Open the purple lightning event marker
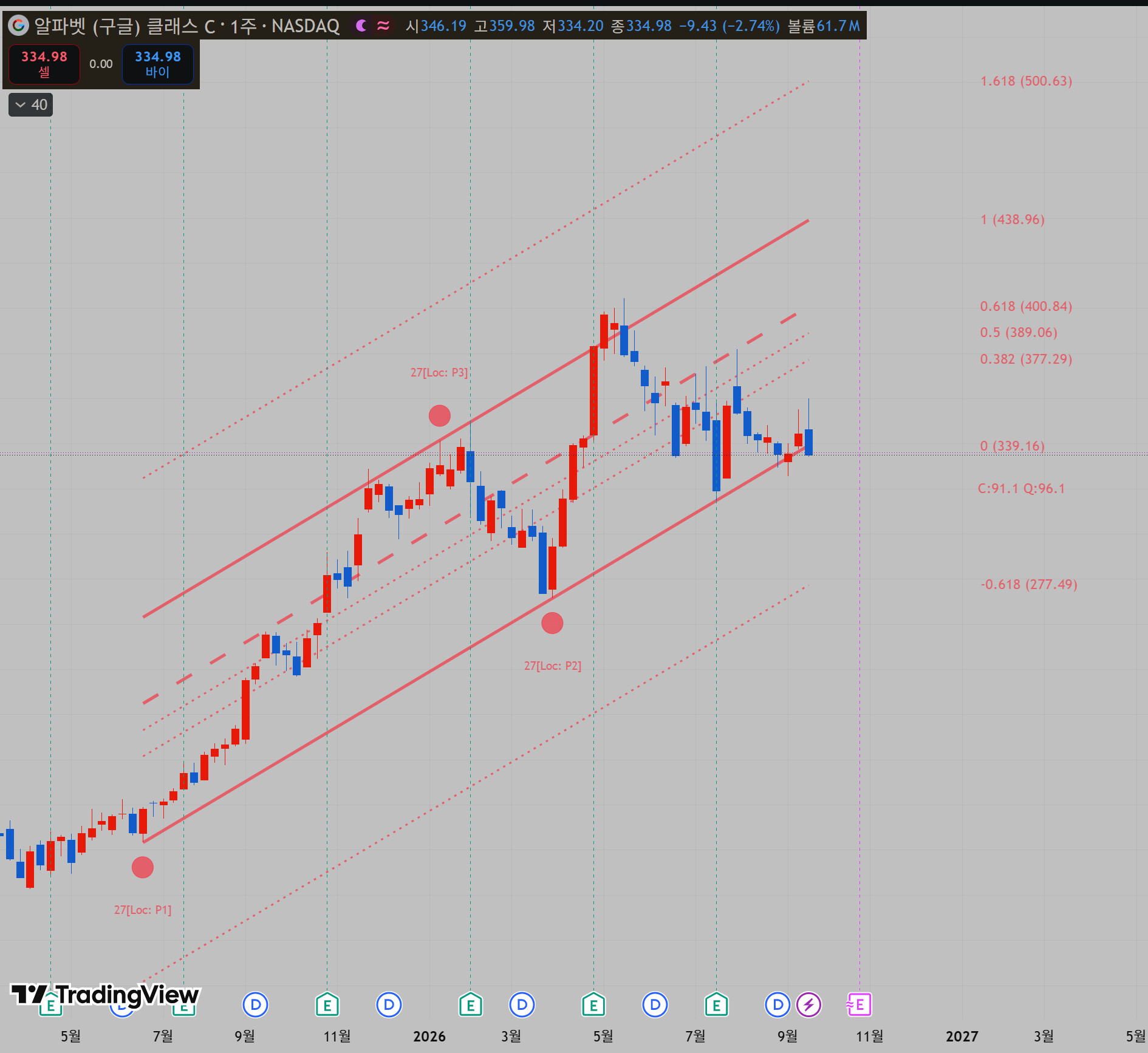The width and height of the screenshot is (1148, 1053). tap(808, 1004)
